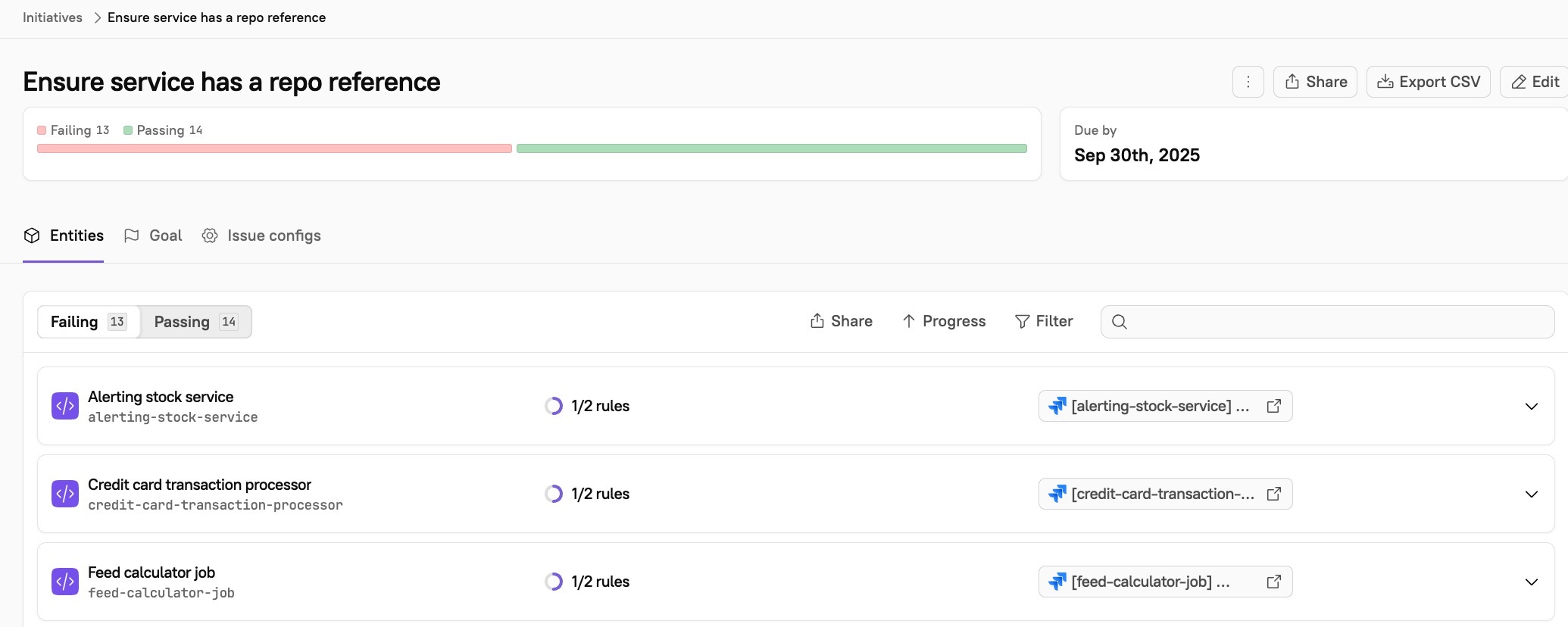Click the service icon for Alerting stock service

click(x=65, y=406)
